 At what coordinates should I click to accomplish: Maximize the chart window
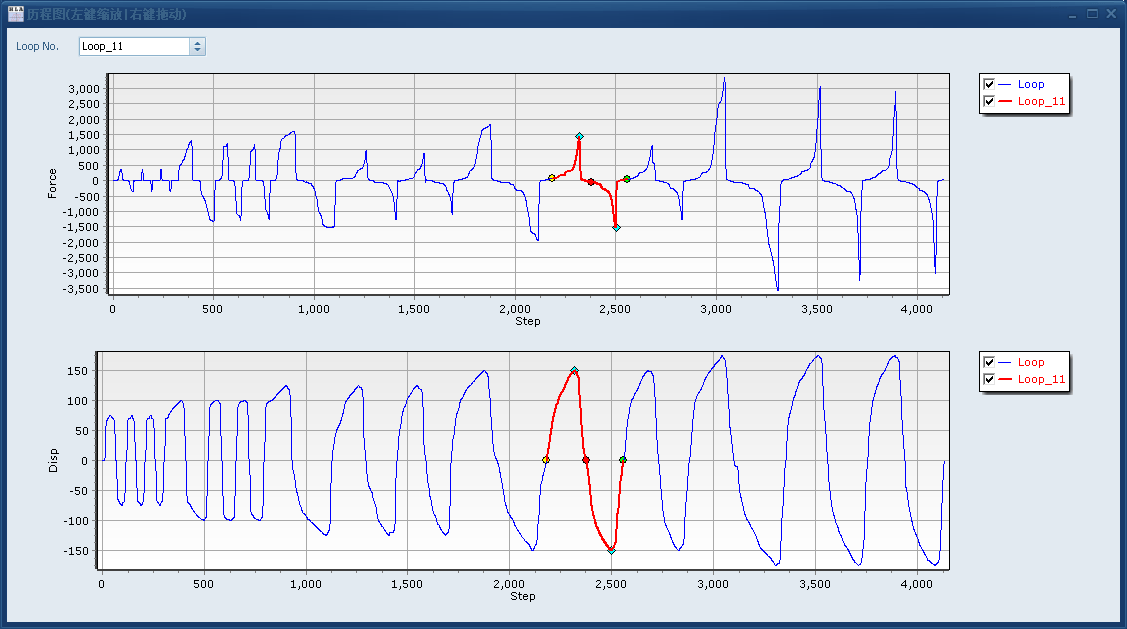point(1092,14)
